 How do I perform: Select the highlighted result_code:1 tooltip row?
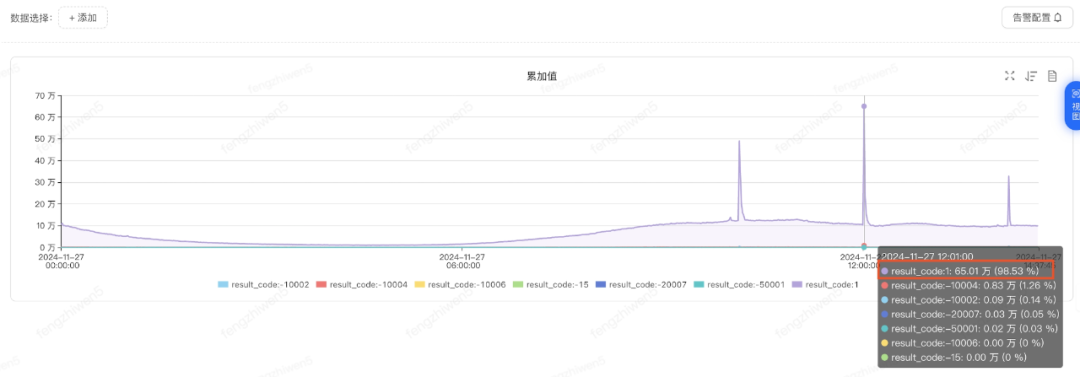968,272
